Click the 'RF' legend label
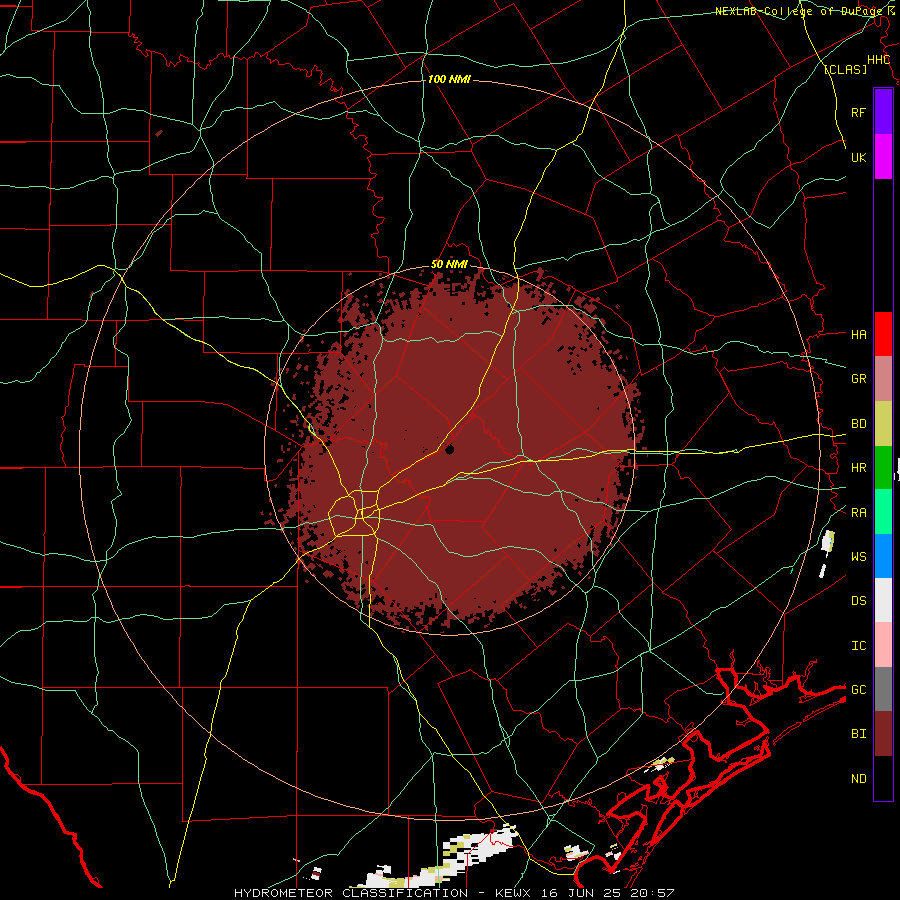 pos(858,112)
